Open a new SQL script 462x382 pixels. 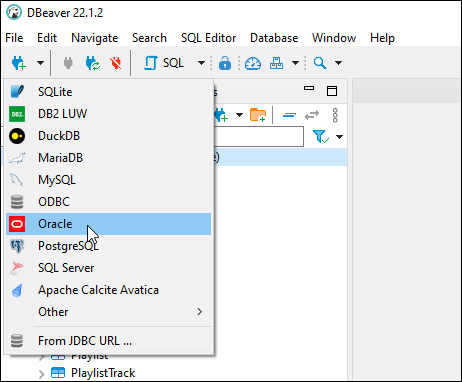coord(164,63)
